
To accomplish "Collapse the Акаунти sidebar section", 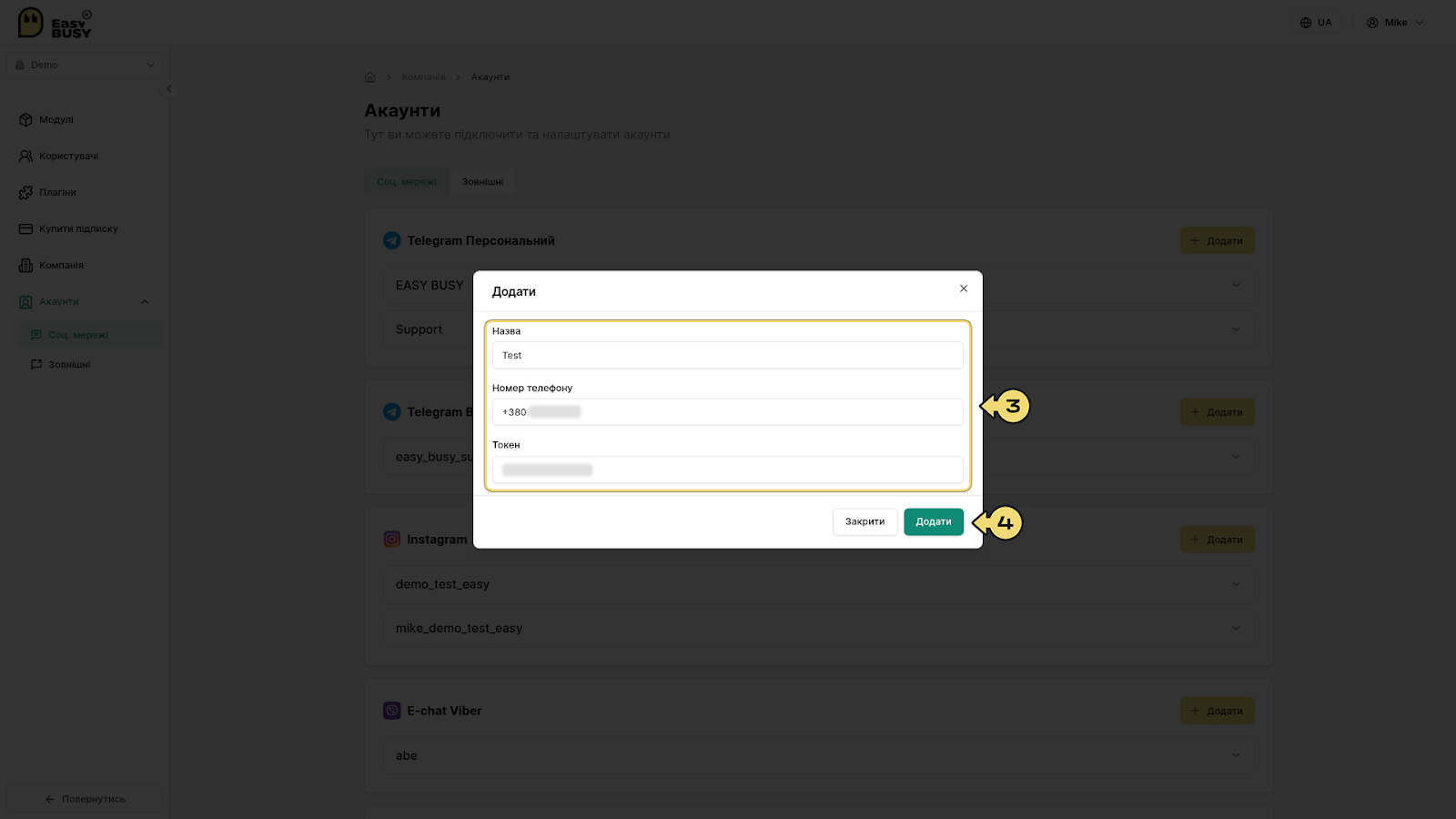I will 145,301.
